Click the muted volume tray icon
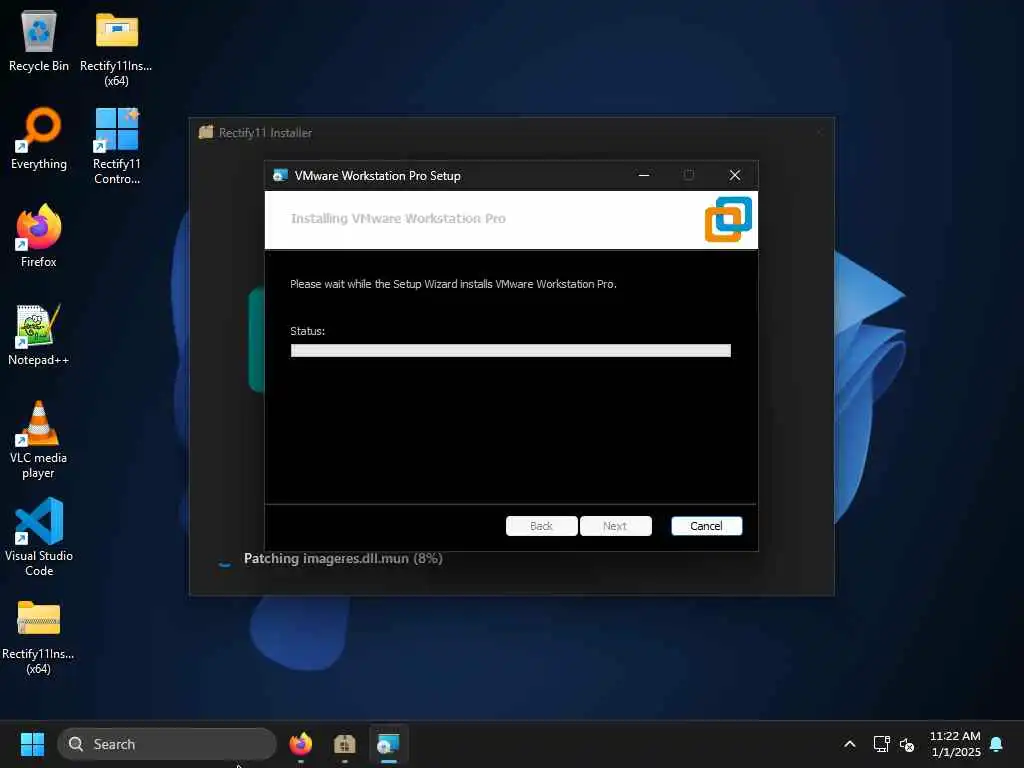 coord(906,744)
